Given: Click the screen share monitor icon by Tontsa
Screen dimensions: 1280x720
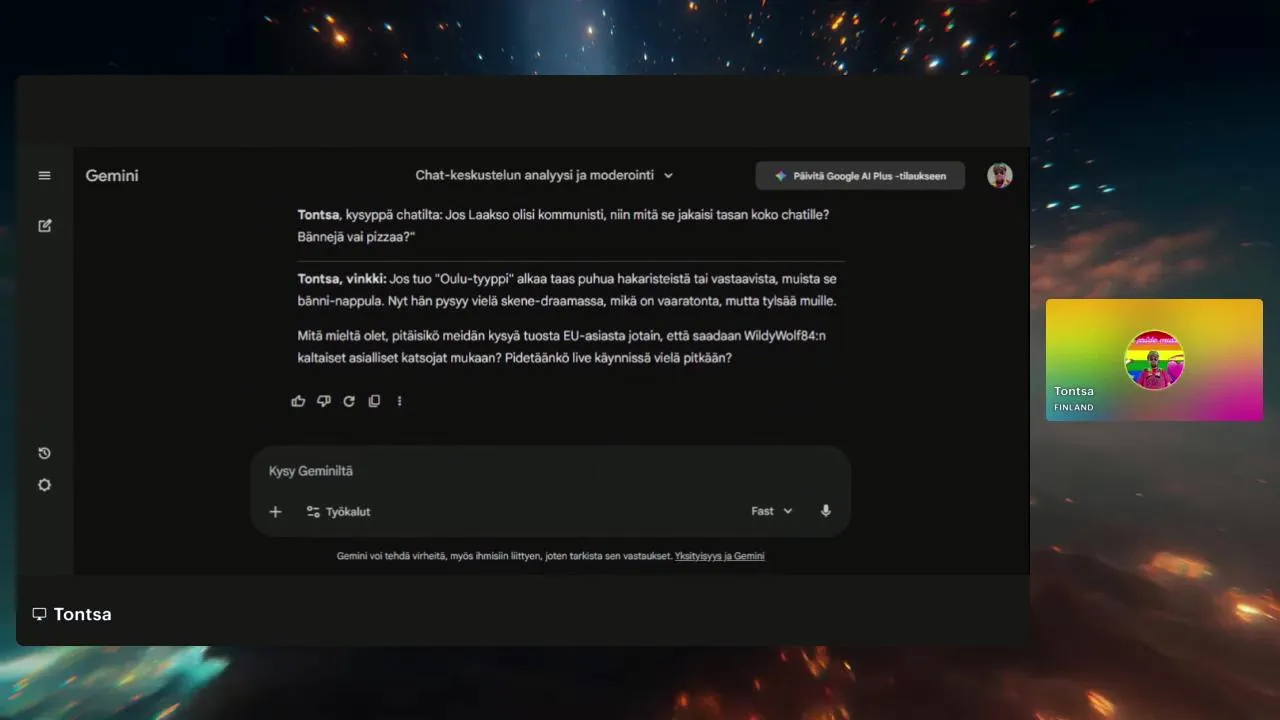Looking at the screenshot, I should 40,614.
